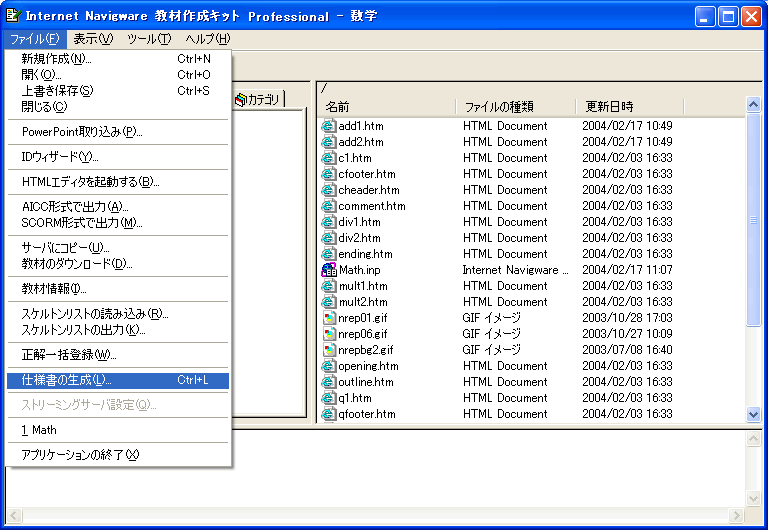Open recent file 1 Math

pos(118,430)
